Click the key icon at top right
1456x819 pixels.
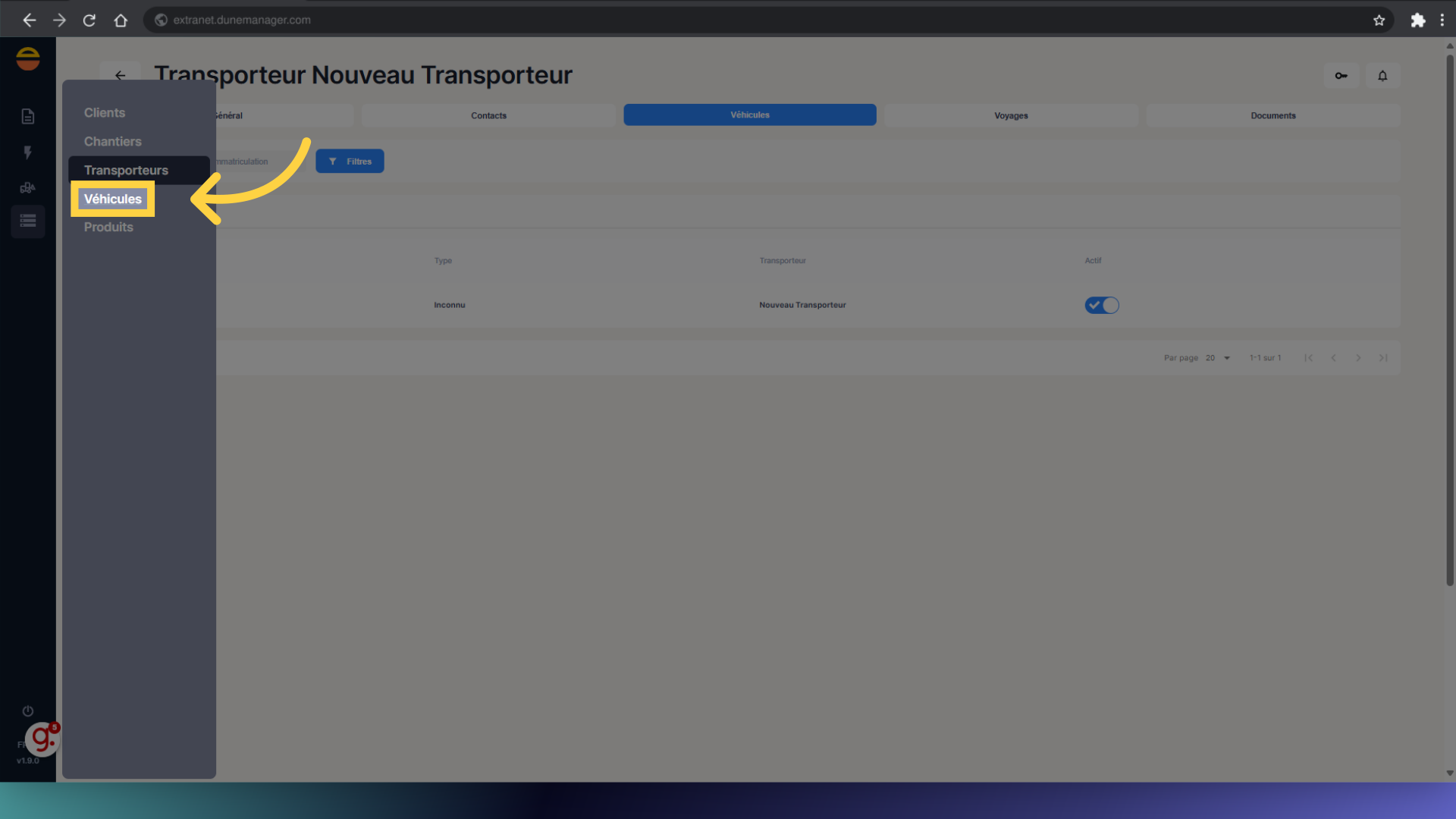point(1341,76)
